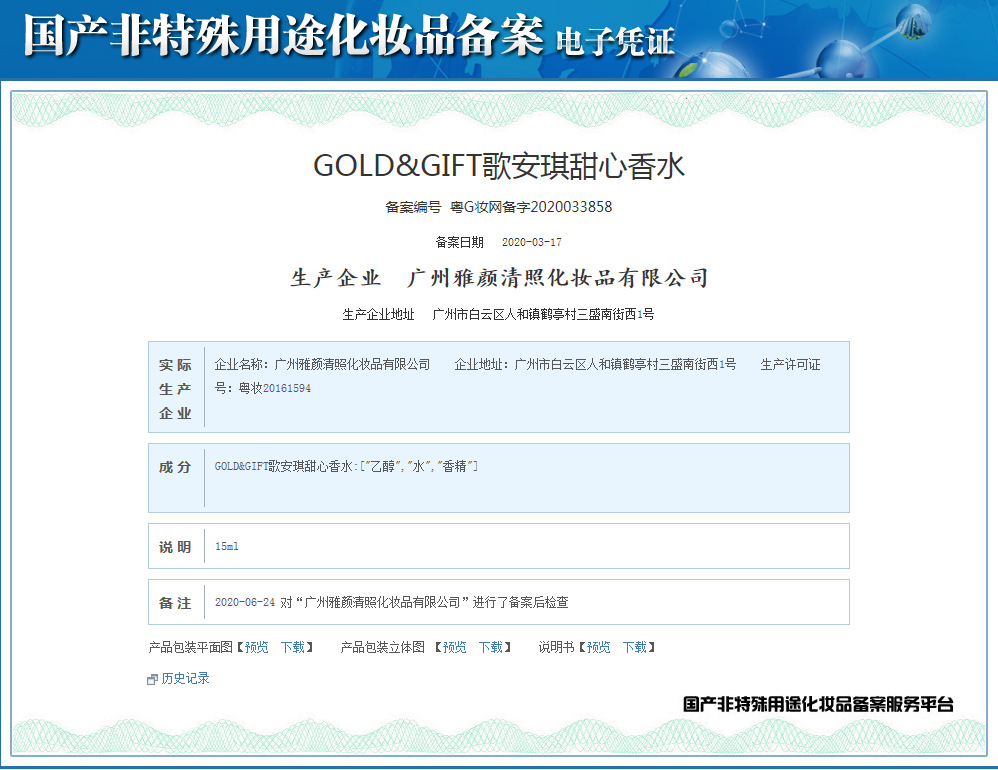Viewport: 998px width, 770px height.
Task: Click the 备案编号 label
Action: (x=413, y=207)
